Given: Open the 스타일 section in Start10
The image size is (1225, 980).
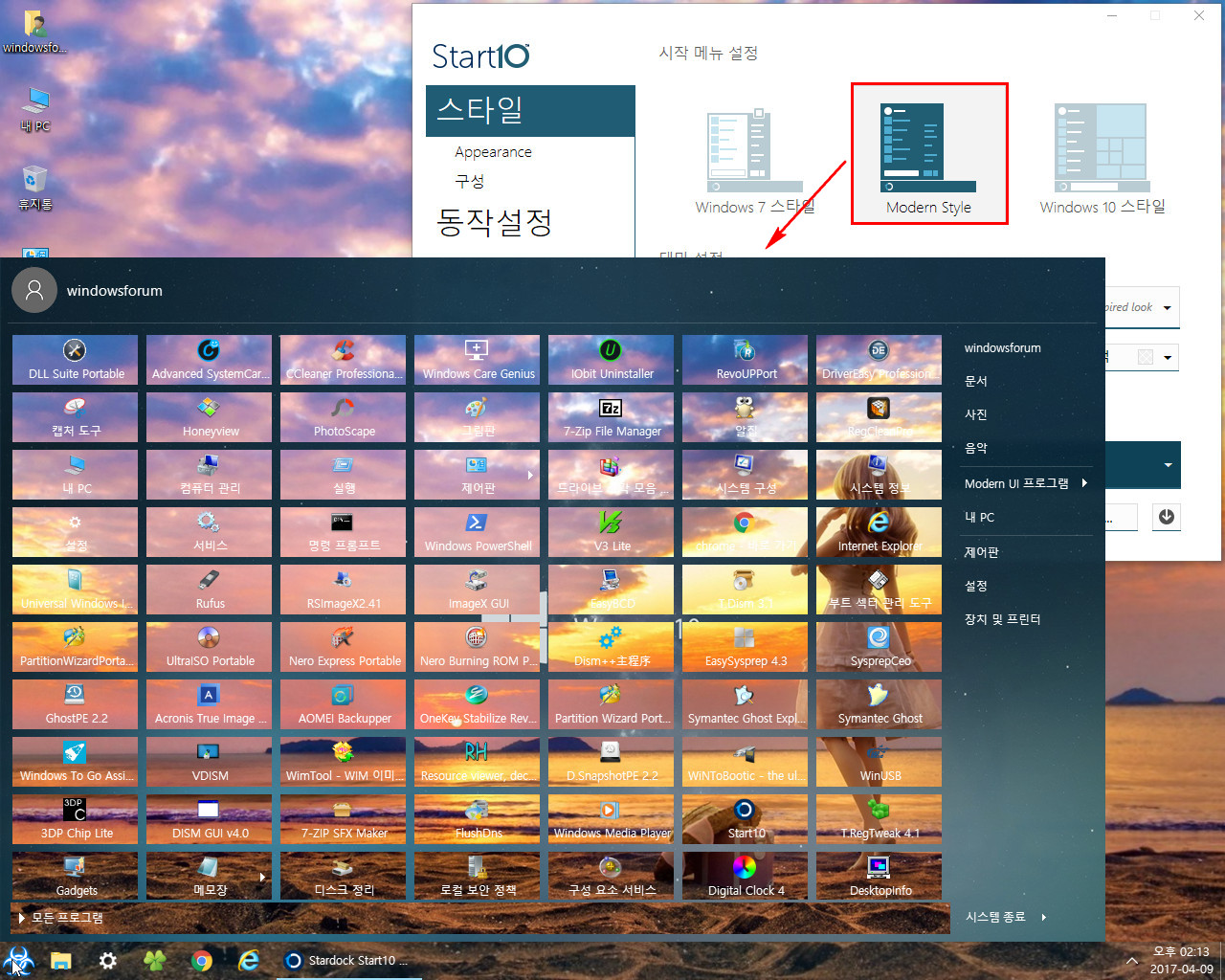Looking at the screenshot, I should pyautogui.click(x=530, y=110).
